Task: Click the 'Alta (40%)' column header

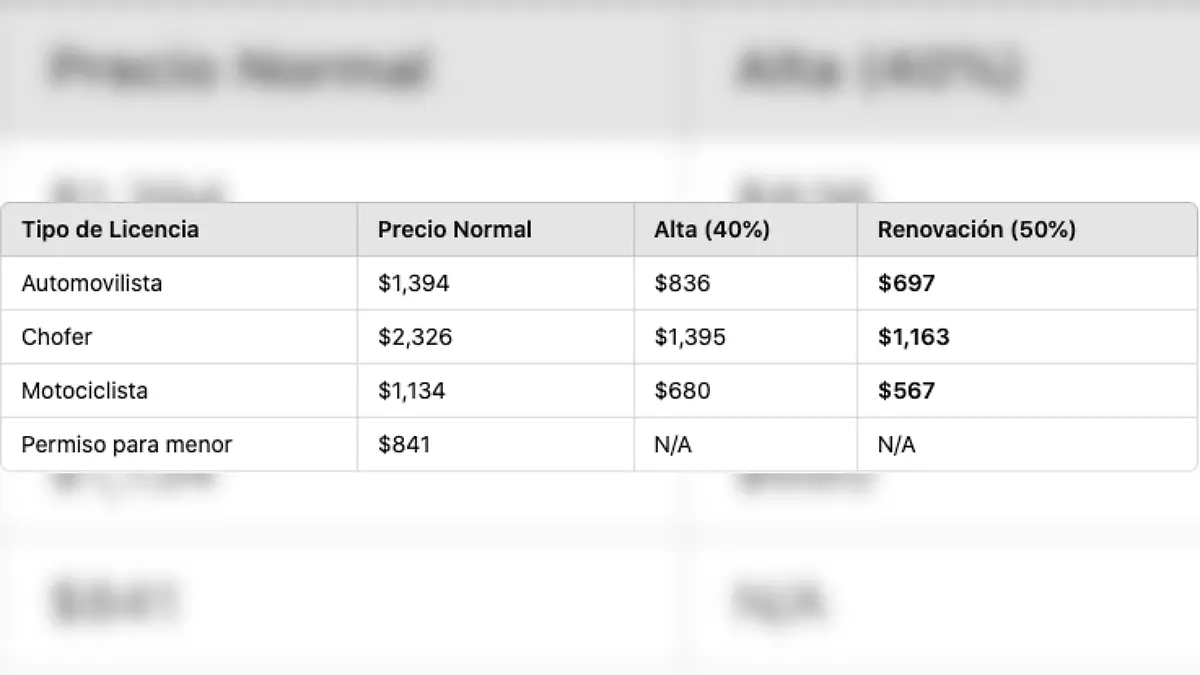Action: click(x=711, y=229)
